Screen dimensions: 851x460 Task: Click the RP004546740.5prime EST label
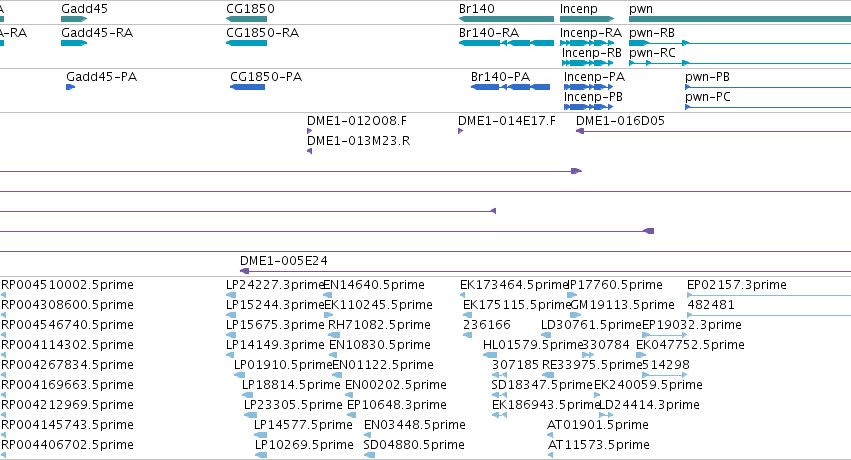point(67,325)
